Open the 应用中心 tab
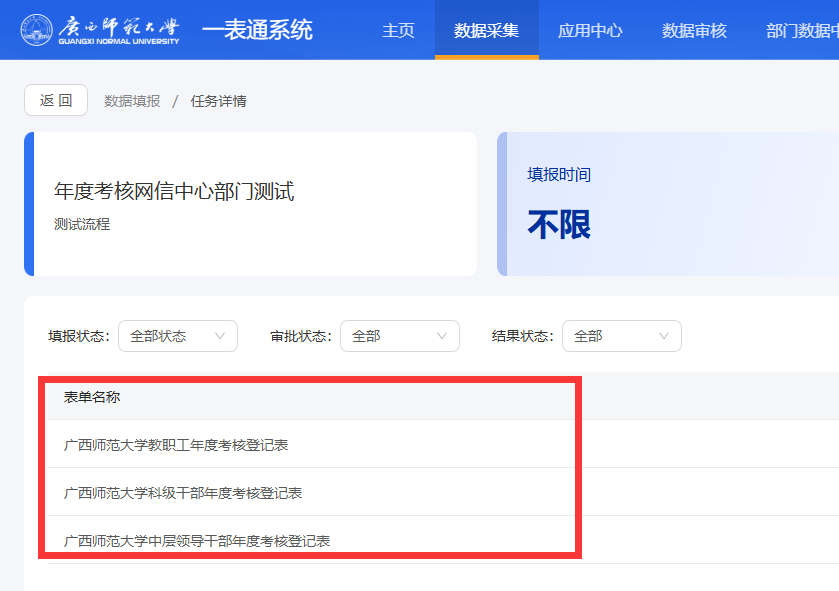 pos(590,30)
